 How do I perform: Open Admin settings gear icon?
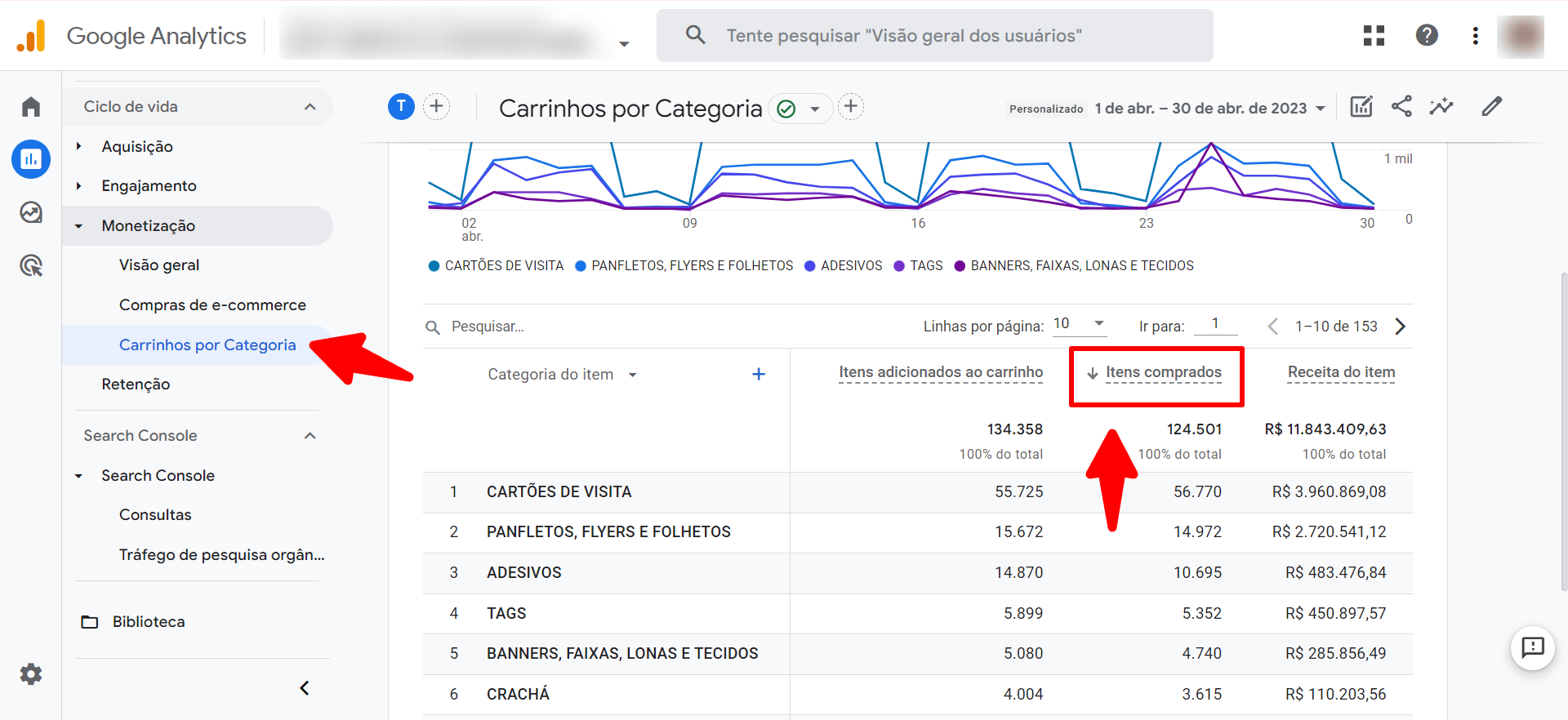[x=31, y=674]
